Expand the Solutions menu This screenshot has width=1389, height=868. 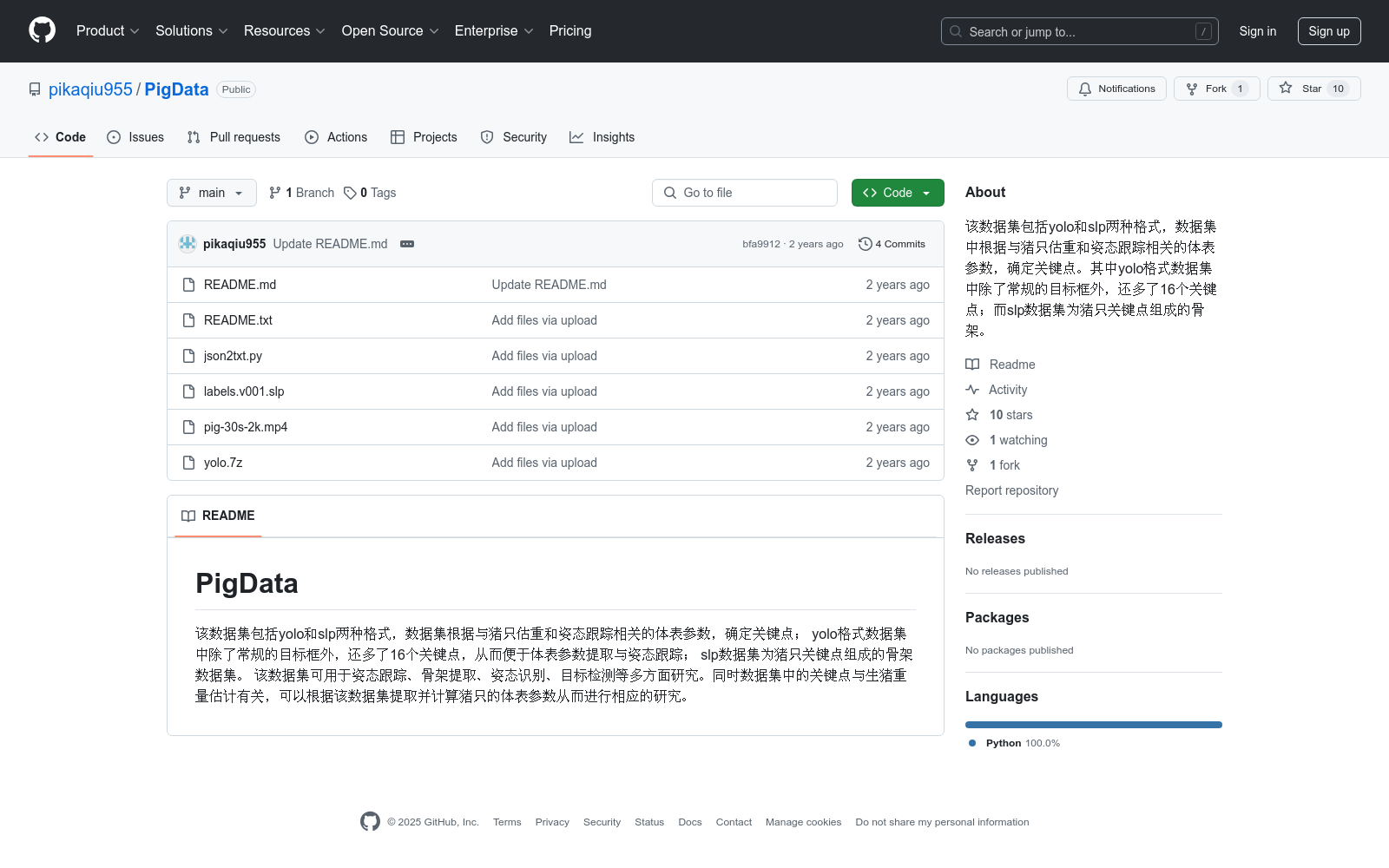pos(192,30)
